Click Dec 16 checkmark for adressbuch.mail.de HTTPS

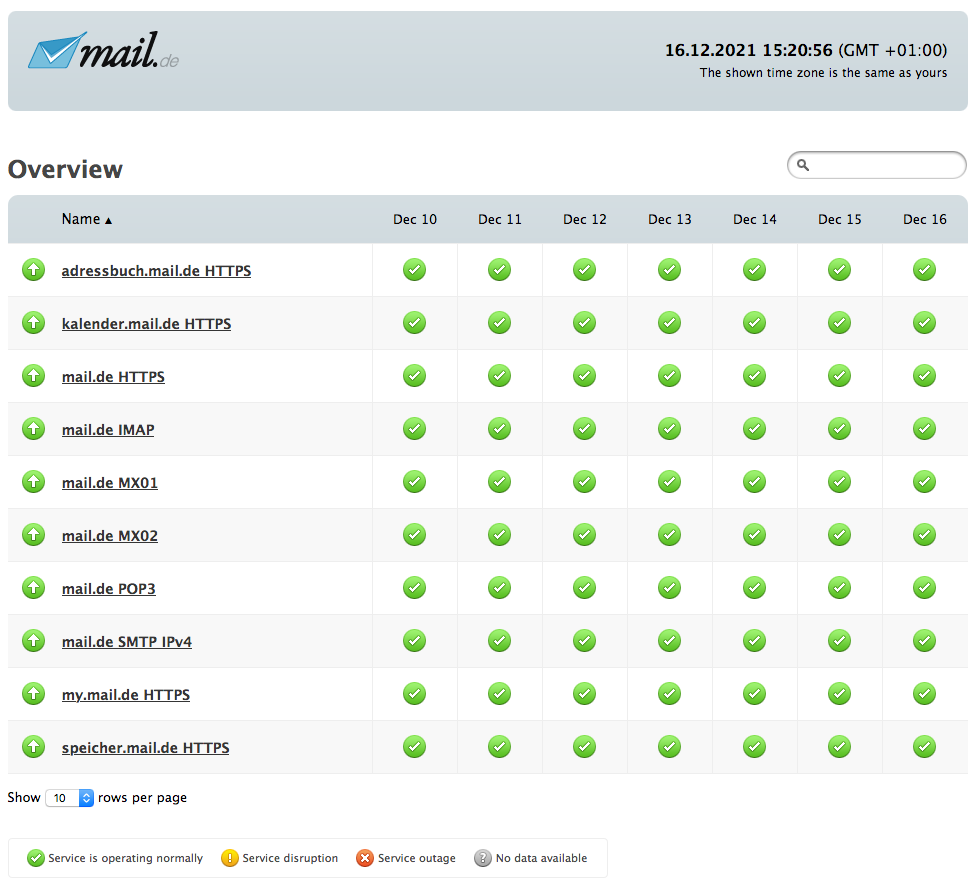[924, 270]
